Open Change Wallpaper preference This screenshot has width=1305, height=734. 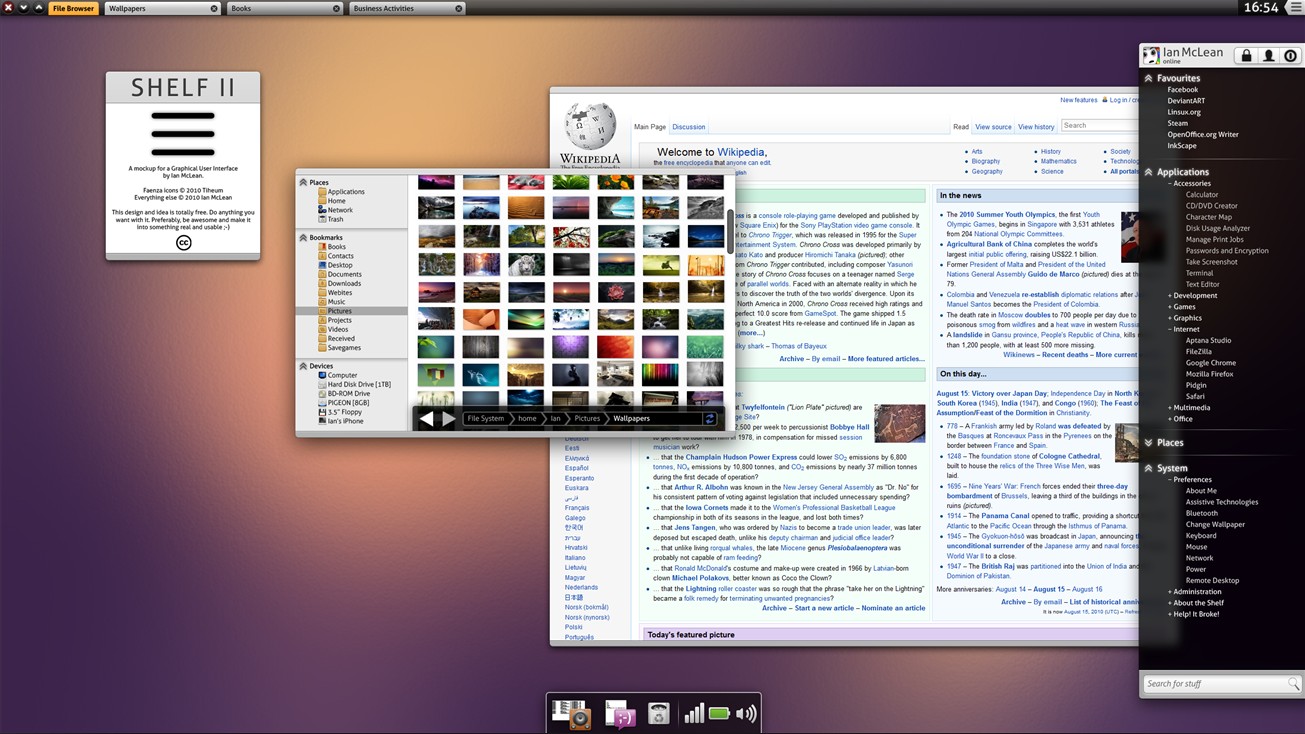tap(1215, 524)
